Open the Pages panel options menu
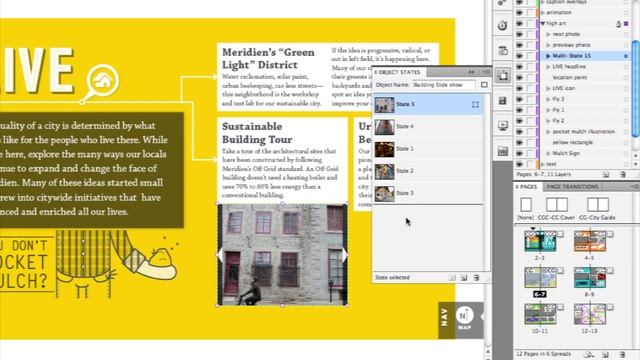The image size is (640, 360). (635, 187)
